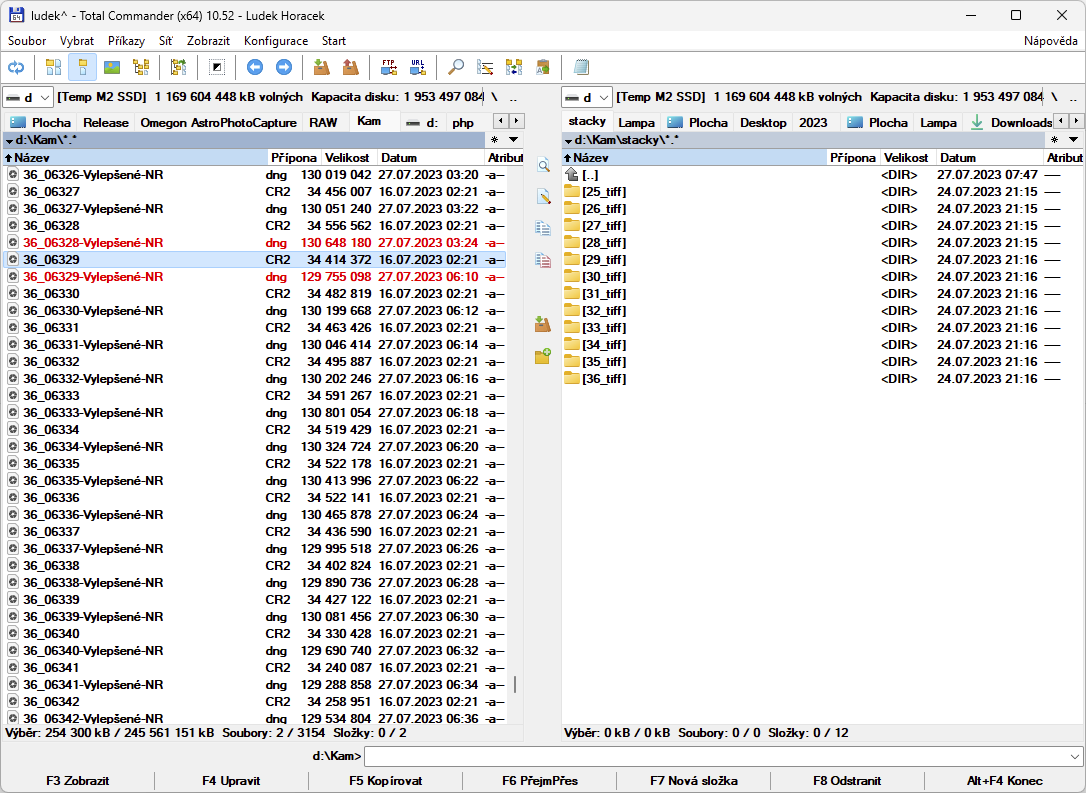Screen dimensions: 1086x793
Task: Click F8 Odstranit button
Action: (x=847, y=781)
